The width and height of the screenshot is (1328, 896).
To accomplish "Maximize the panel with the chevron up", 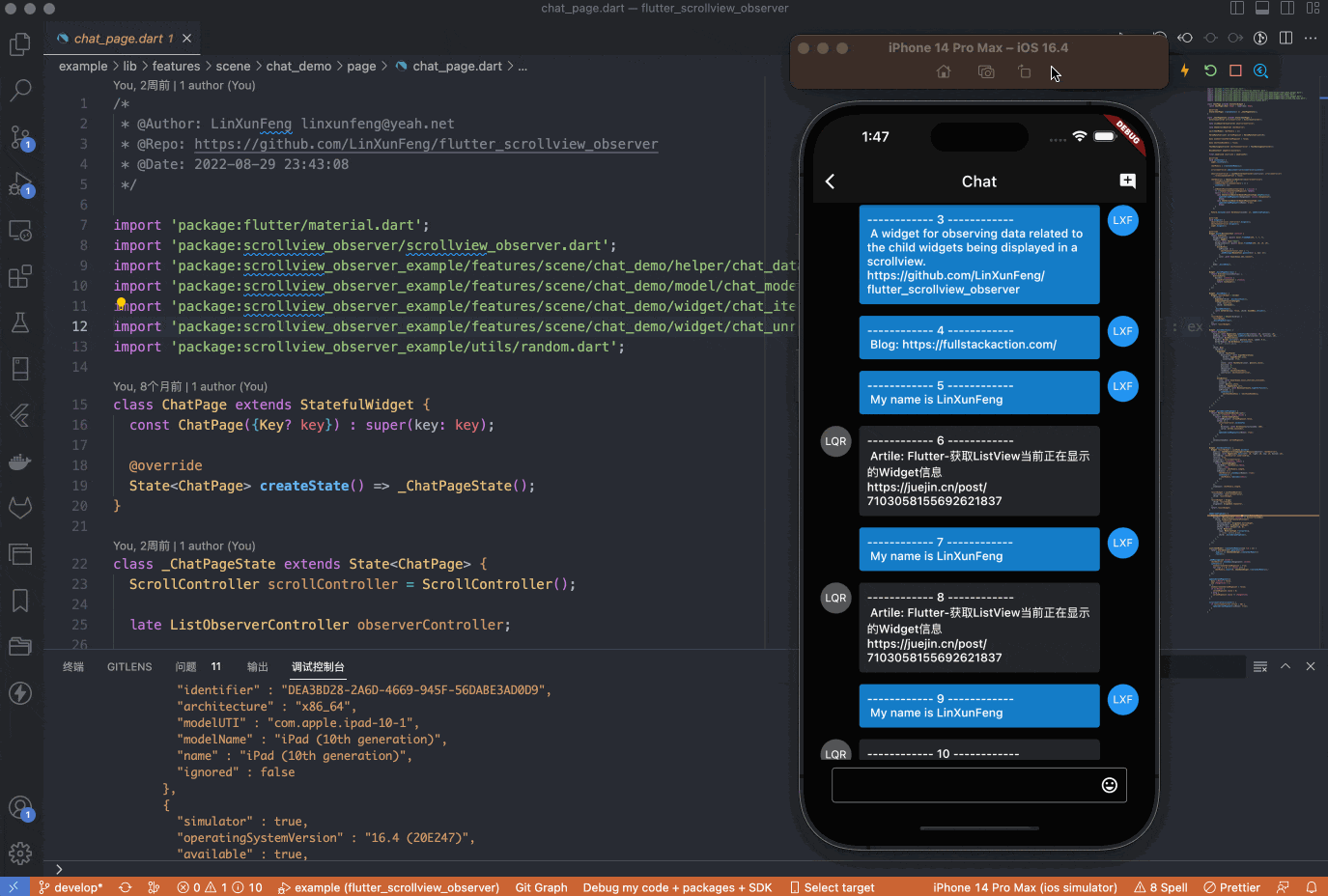I will tap(1286, 666).
